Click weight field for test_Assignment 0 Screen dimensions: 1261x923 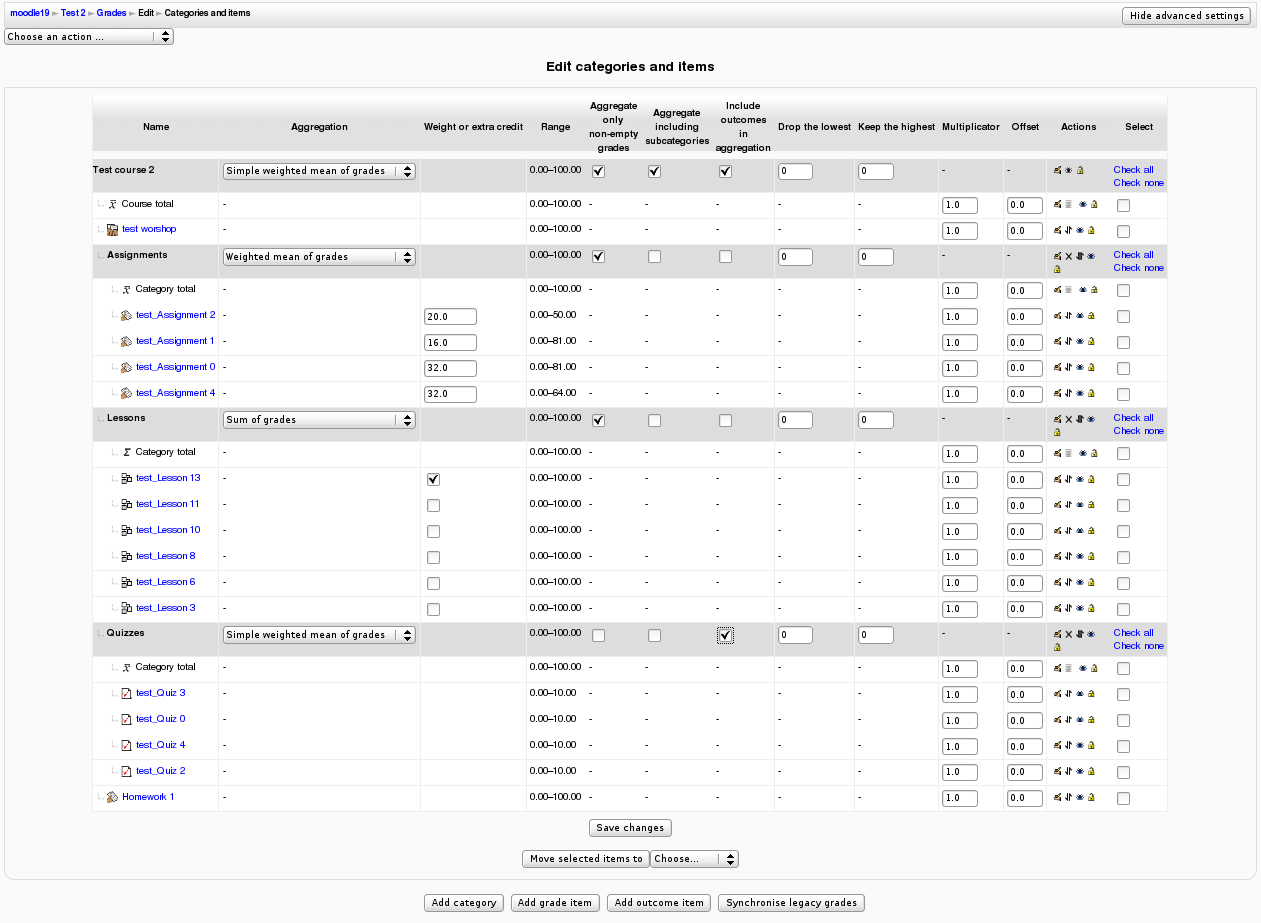click(x=450, y=368)
